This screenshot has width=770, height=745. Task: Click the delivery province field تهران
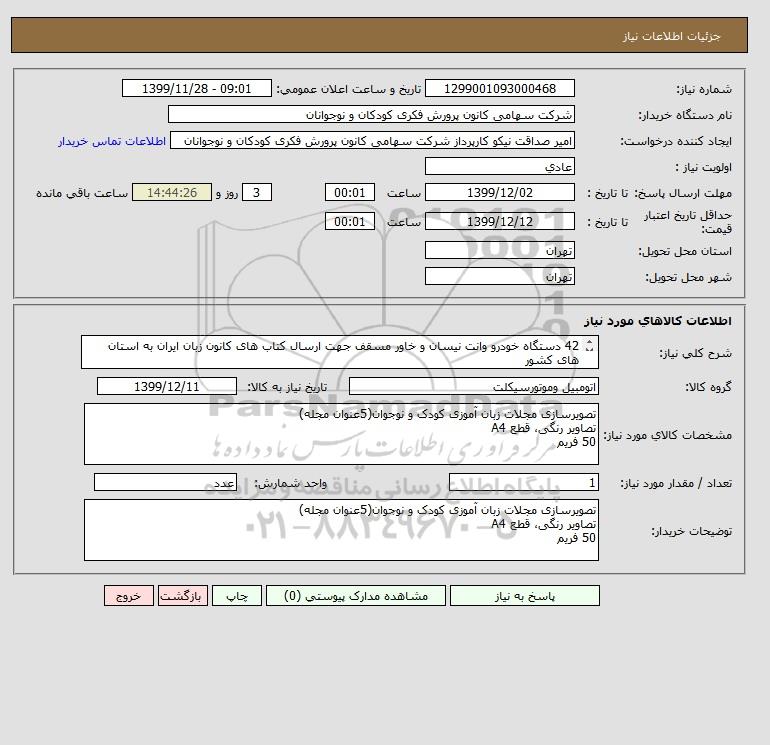(499, 250)
